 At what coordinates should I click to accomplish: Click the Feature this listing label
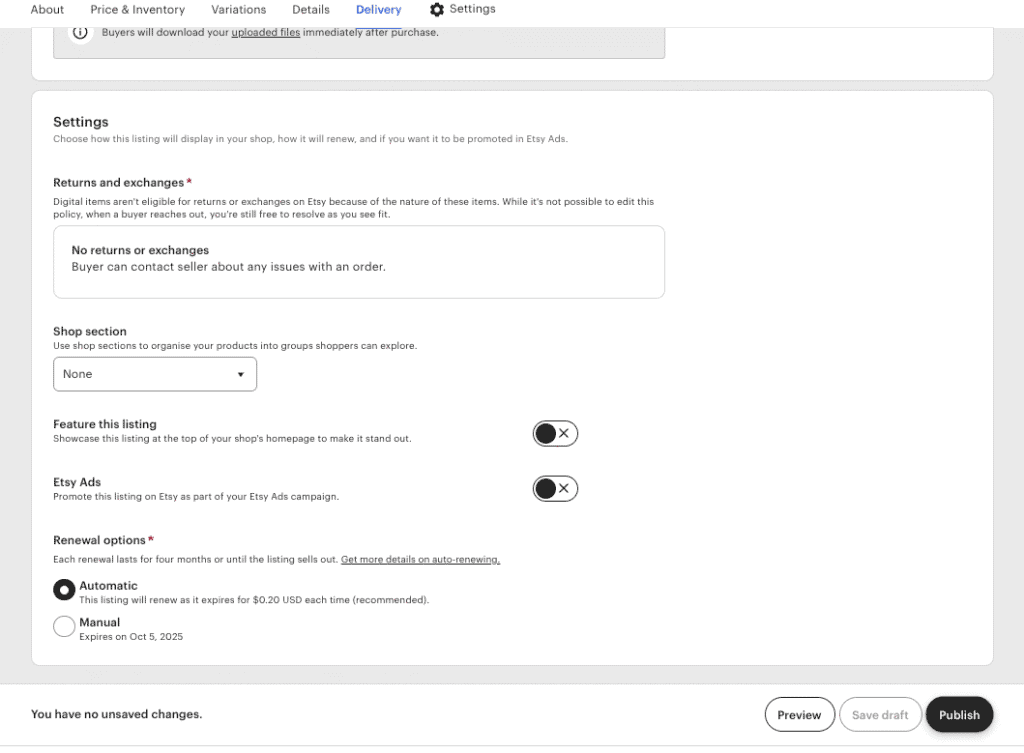[105, 424]
